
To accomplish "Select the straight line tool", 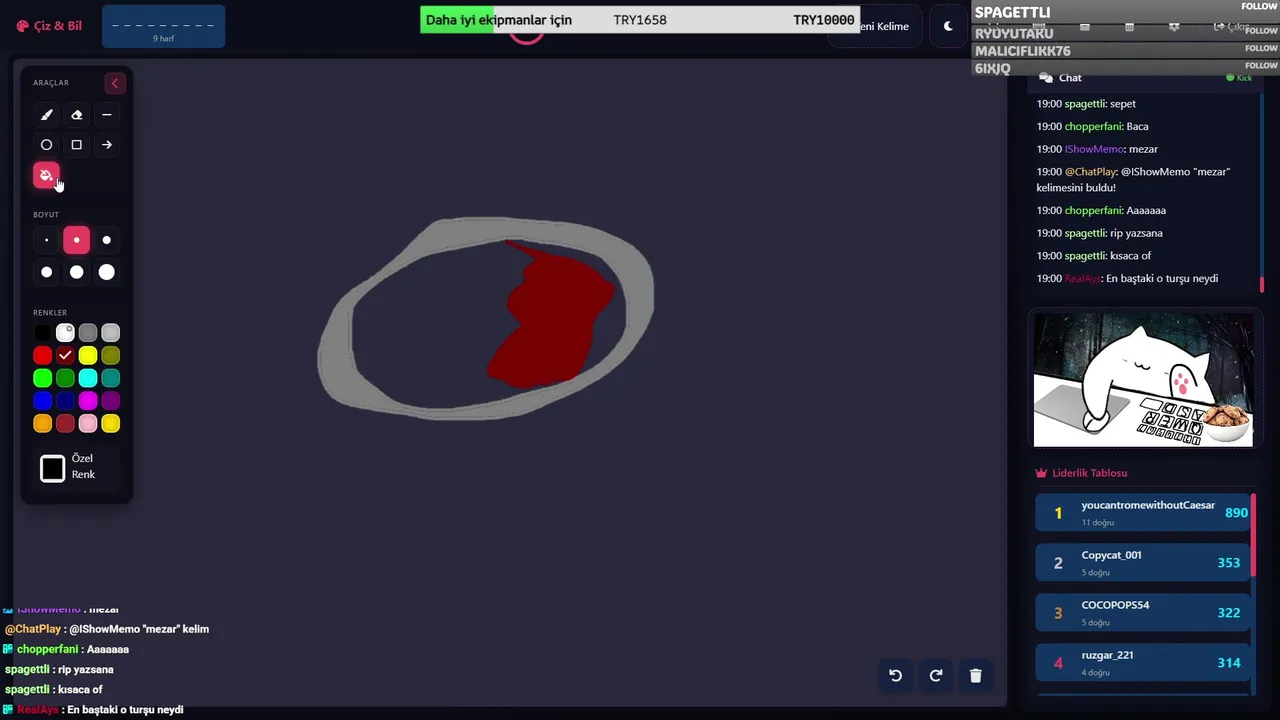I will click(107, 115).
